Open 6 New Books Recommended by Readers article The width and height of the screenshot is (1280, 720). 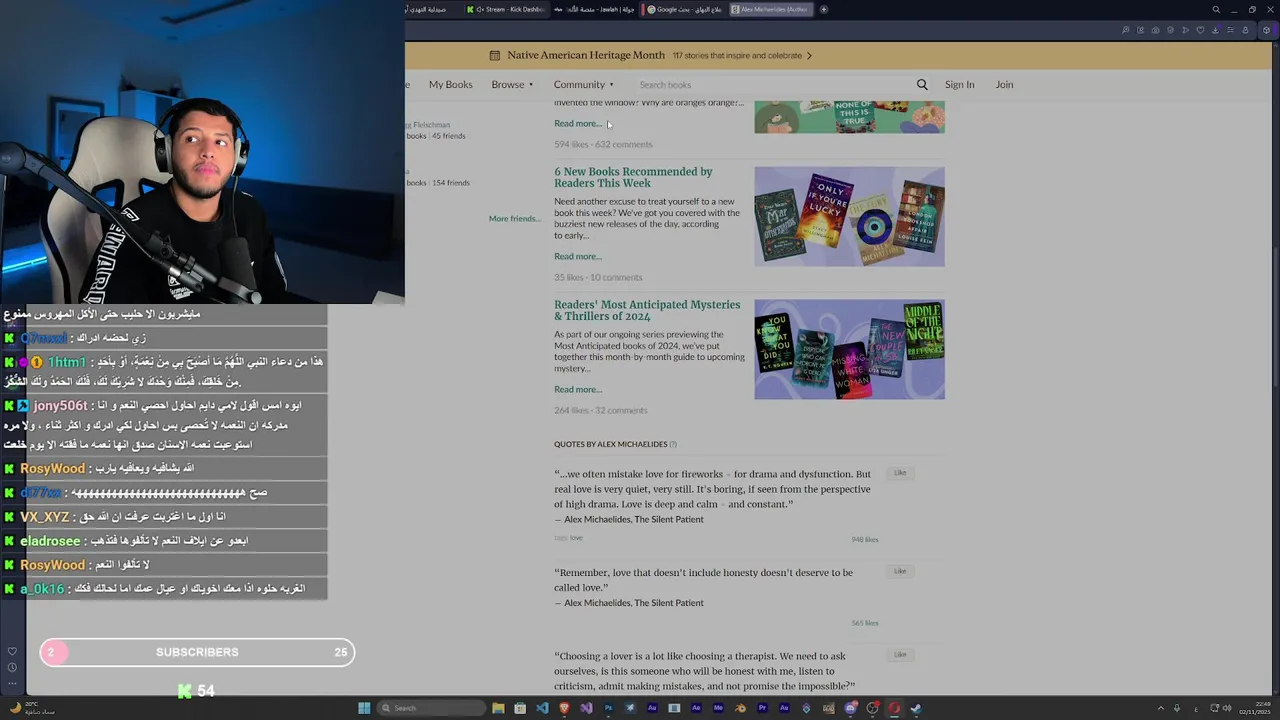633,177
